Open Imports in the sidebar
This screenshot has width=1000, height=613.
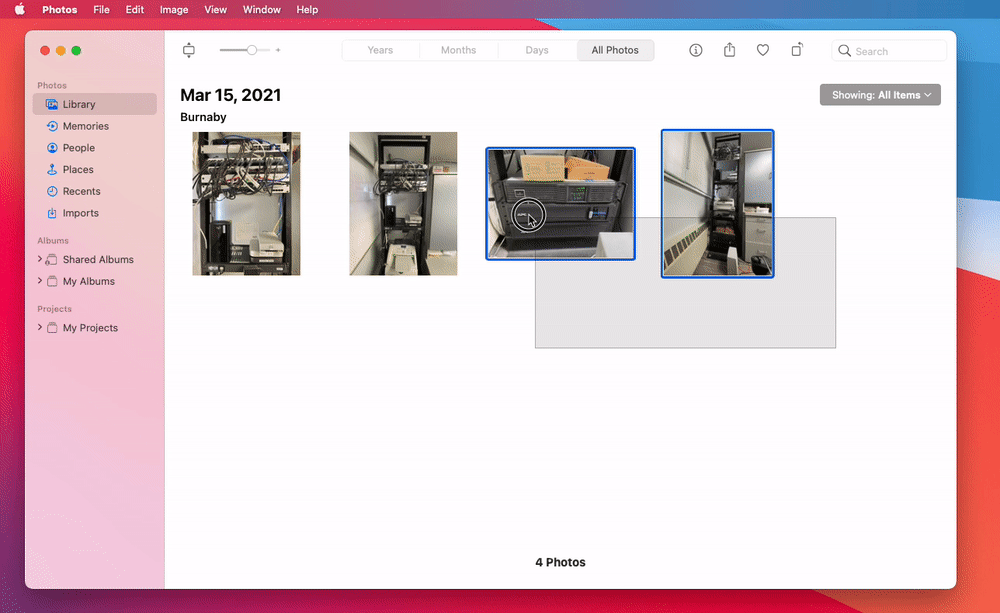point(94,212)
